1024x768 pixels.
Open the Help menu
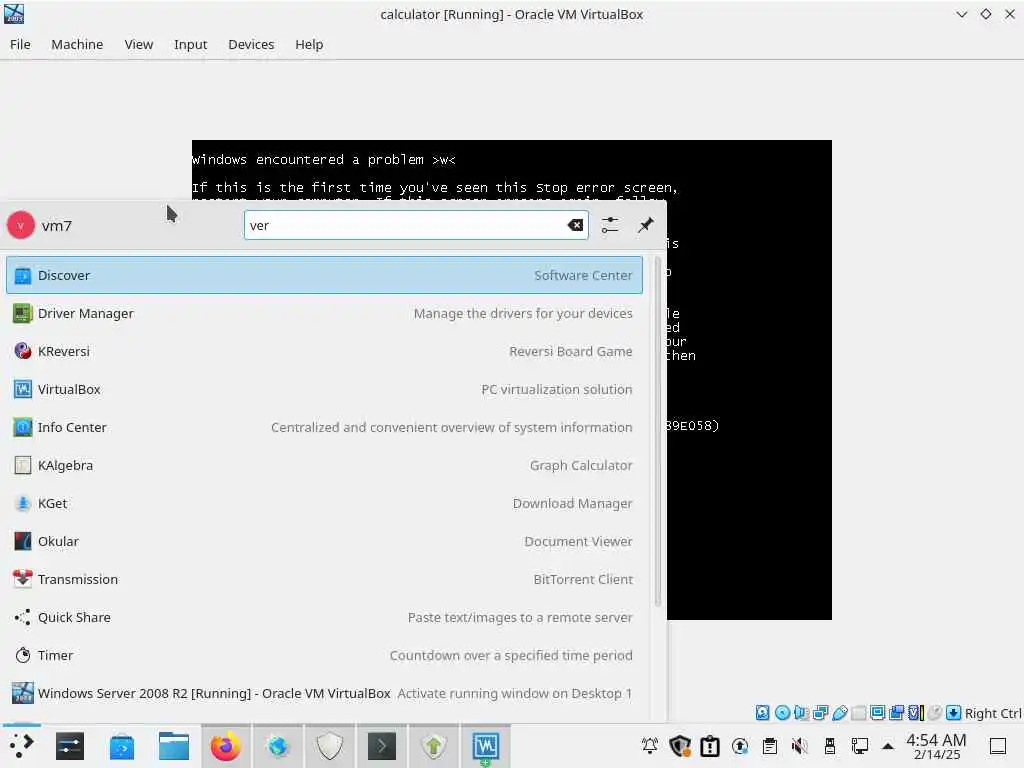309,44
